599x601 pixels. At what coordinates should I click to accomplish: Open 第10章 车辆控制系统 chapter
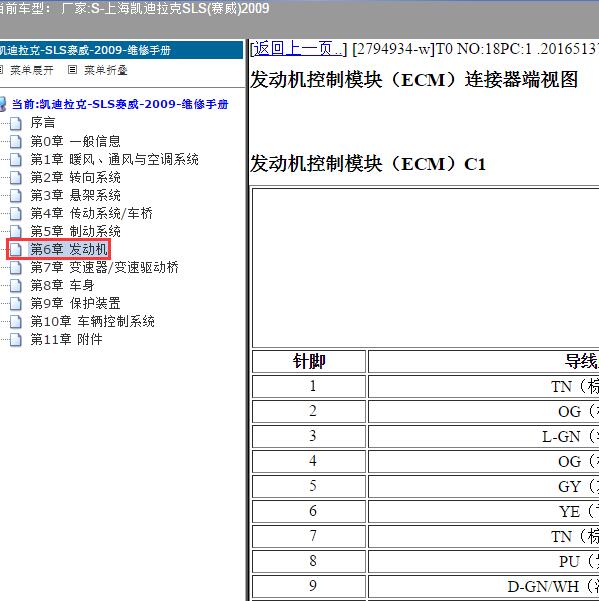click(93, 321)
